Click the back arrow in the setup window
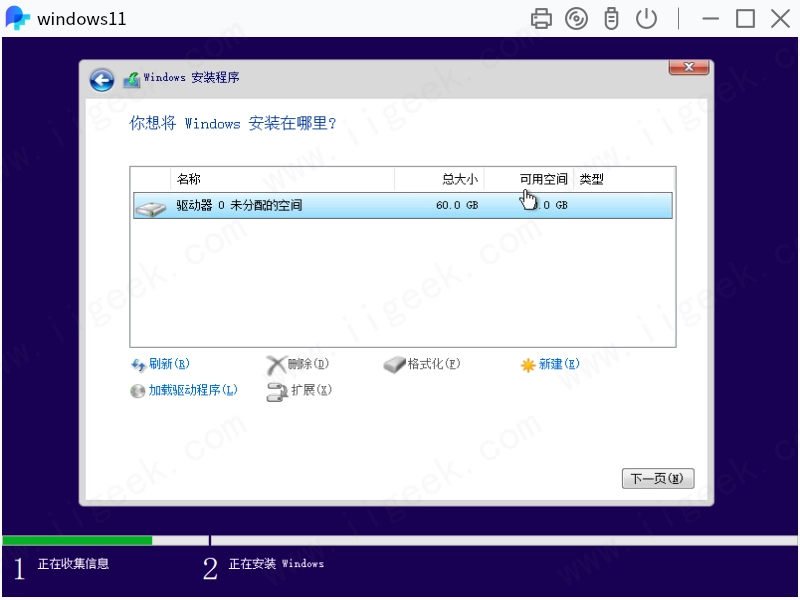This screenshot has width=800, height=600. pyautogui.click(x=101, y=80)
